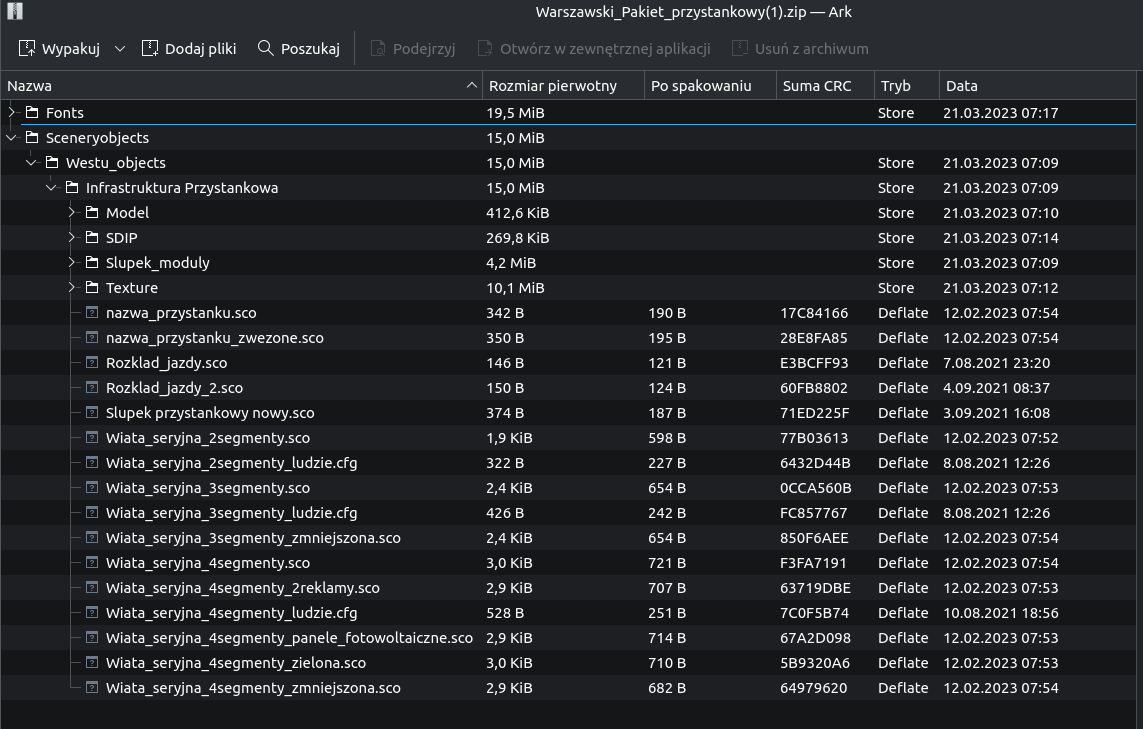Click date 10.08.2021 18:56
This screenshot has width=1143, height=729.
(x=1001, y=613)
